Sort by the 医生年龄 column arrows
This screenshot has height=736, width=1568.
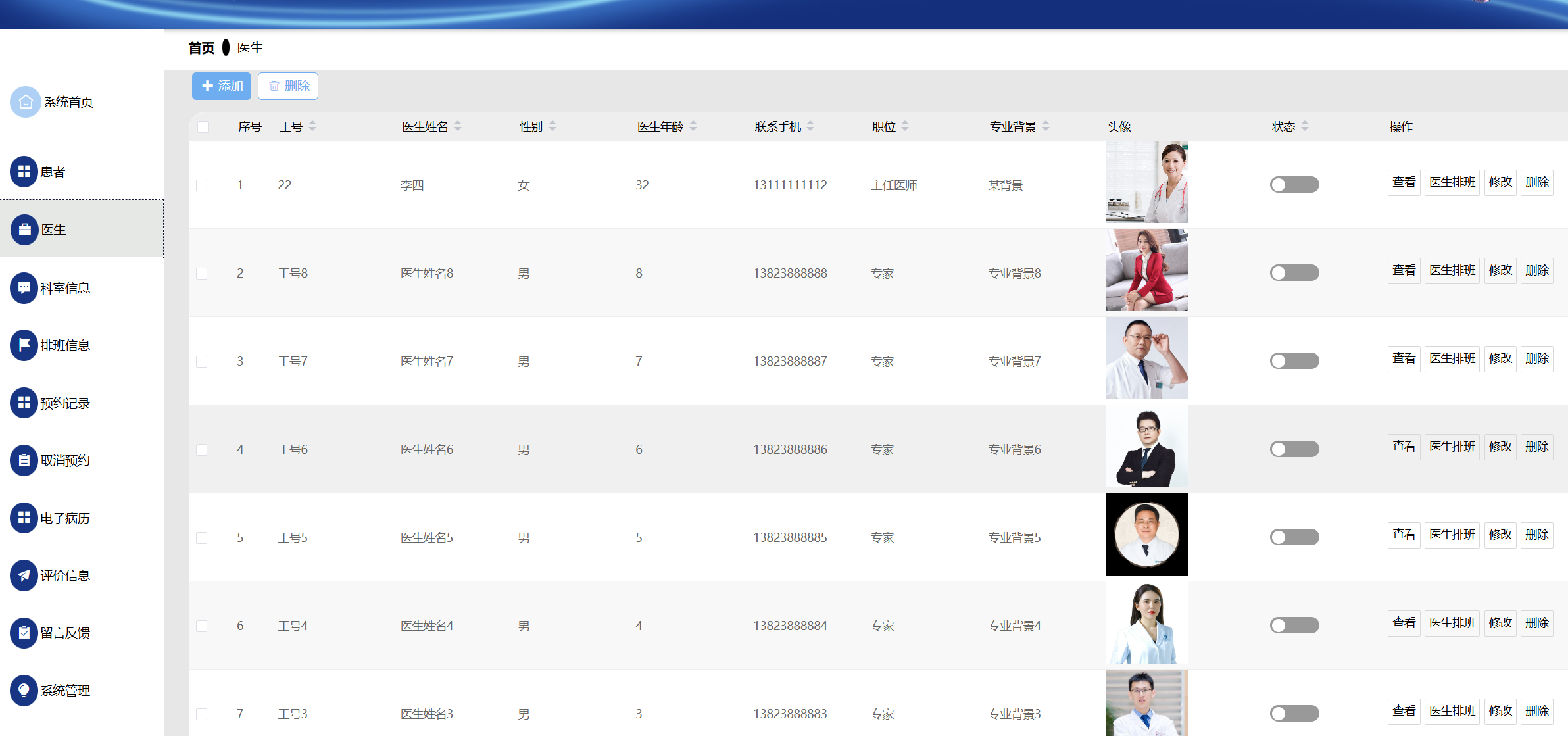pos(693,126)
